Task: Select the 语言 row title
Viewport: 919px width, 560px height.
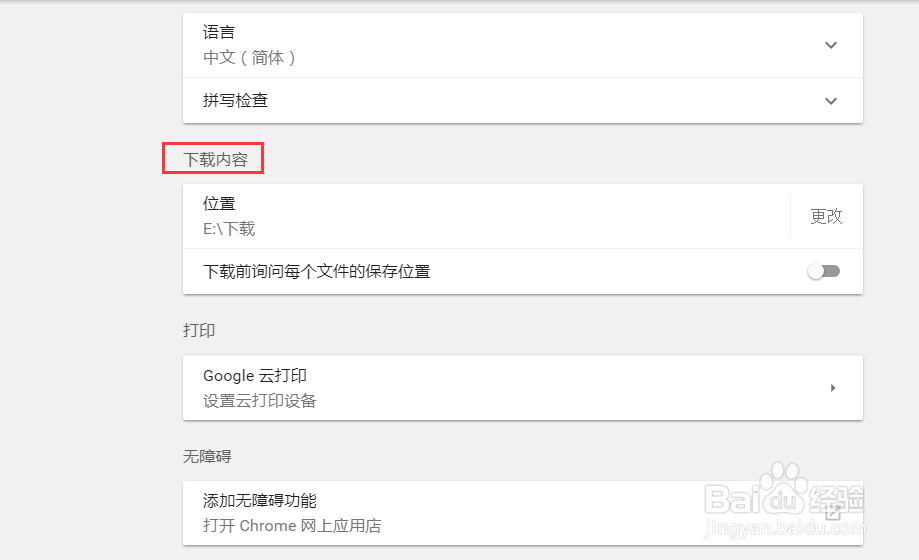Action: point(219,33)
